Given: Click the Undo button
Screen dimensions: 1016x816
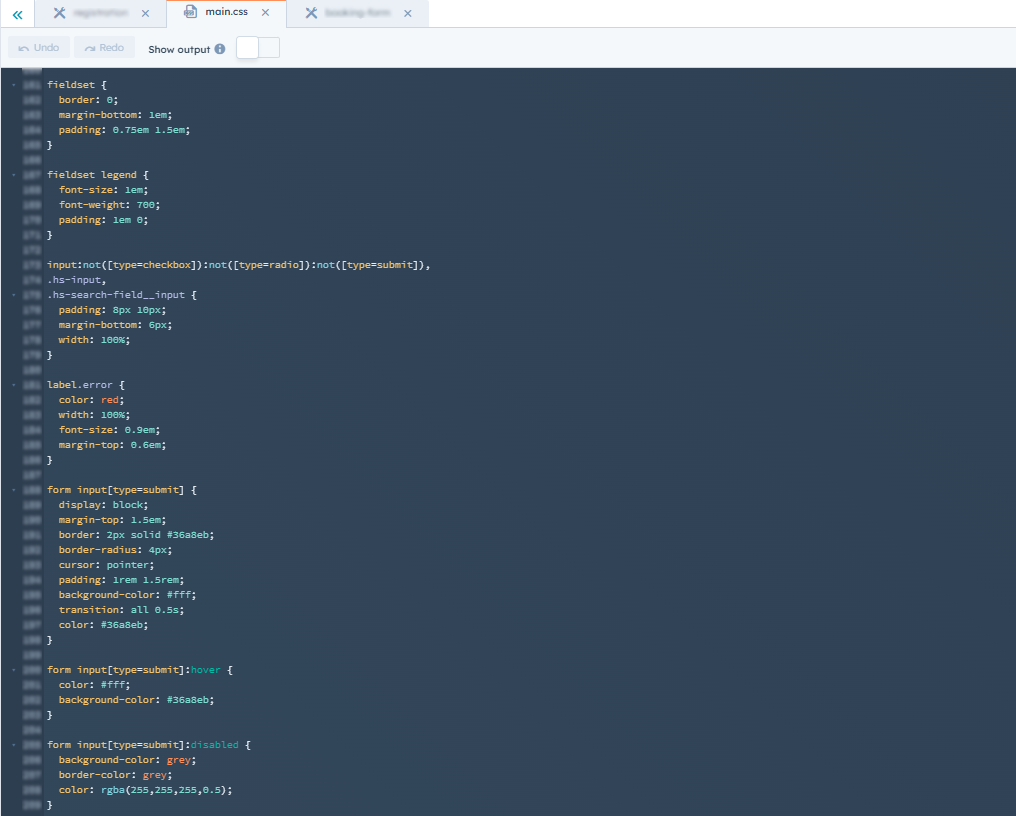Looking at the screenshot, I should (x=39, y=47).
